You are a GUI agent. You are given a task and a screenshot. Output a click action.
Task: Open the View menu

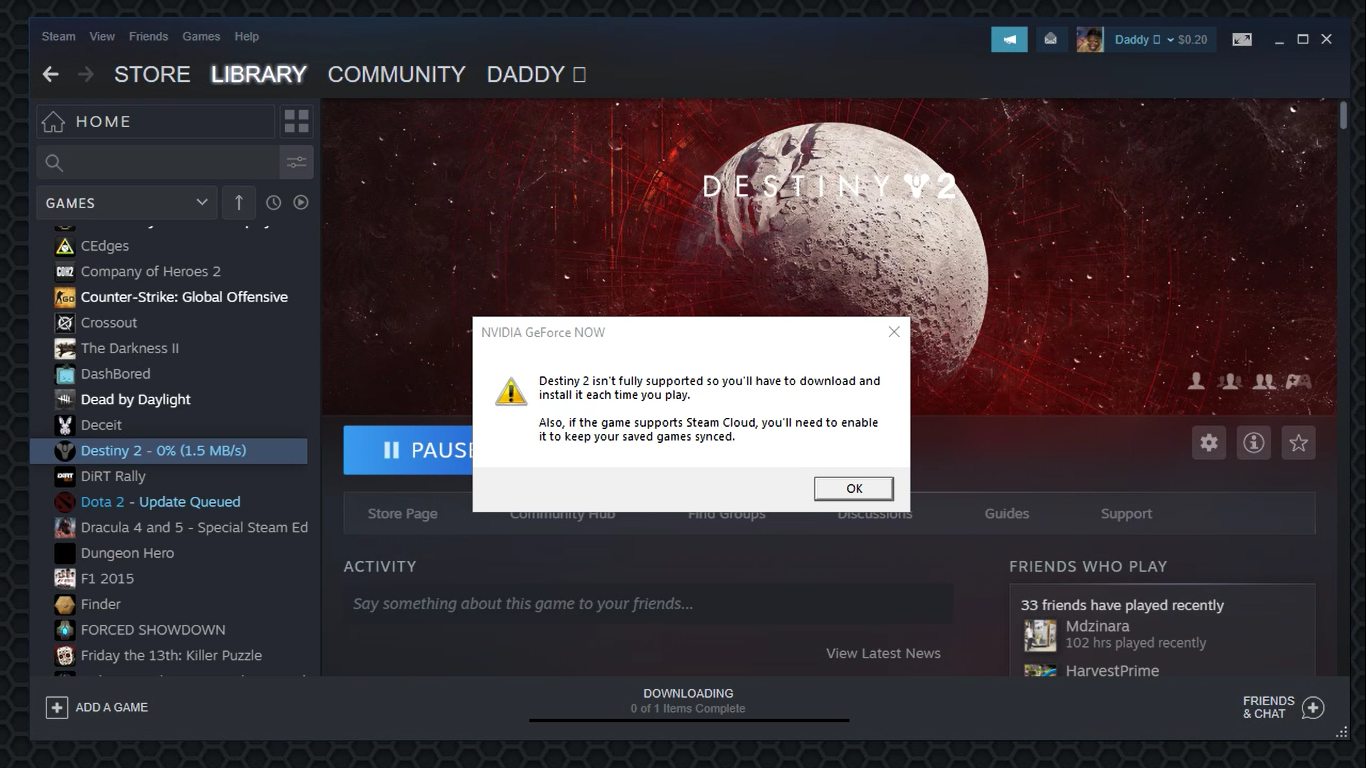(102, 37)
